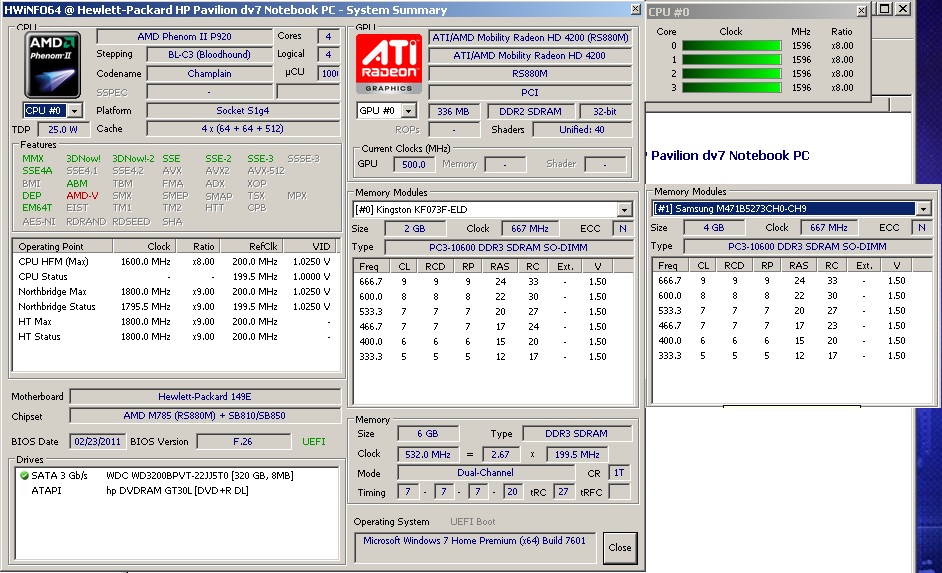Click the AMD M785 chipset field
The width and height of the screenshot is (942, 573).
[205, 416]
